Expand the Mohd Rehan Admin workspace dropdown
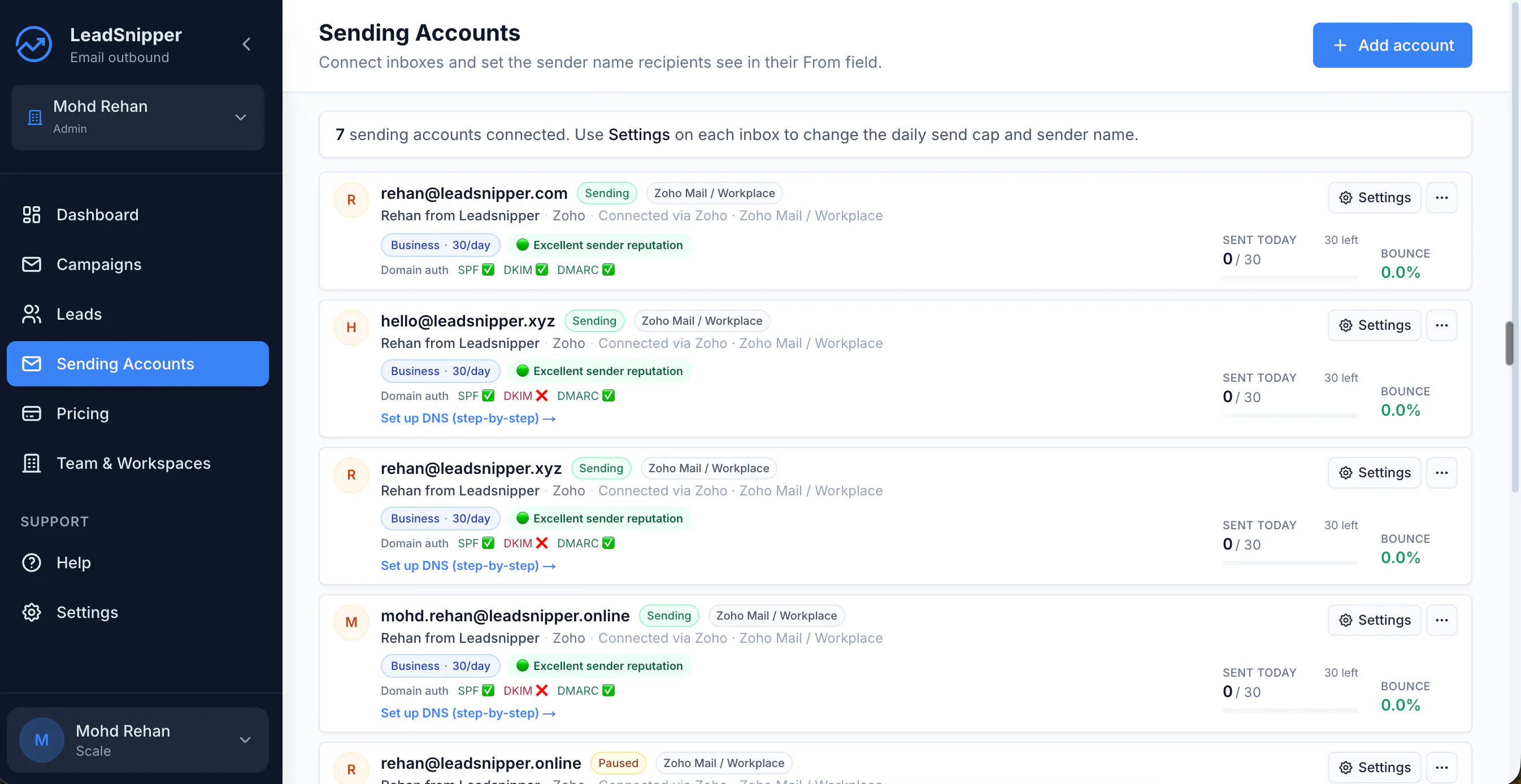Viewport: 1521px width, 784px height. click(240, 117)
